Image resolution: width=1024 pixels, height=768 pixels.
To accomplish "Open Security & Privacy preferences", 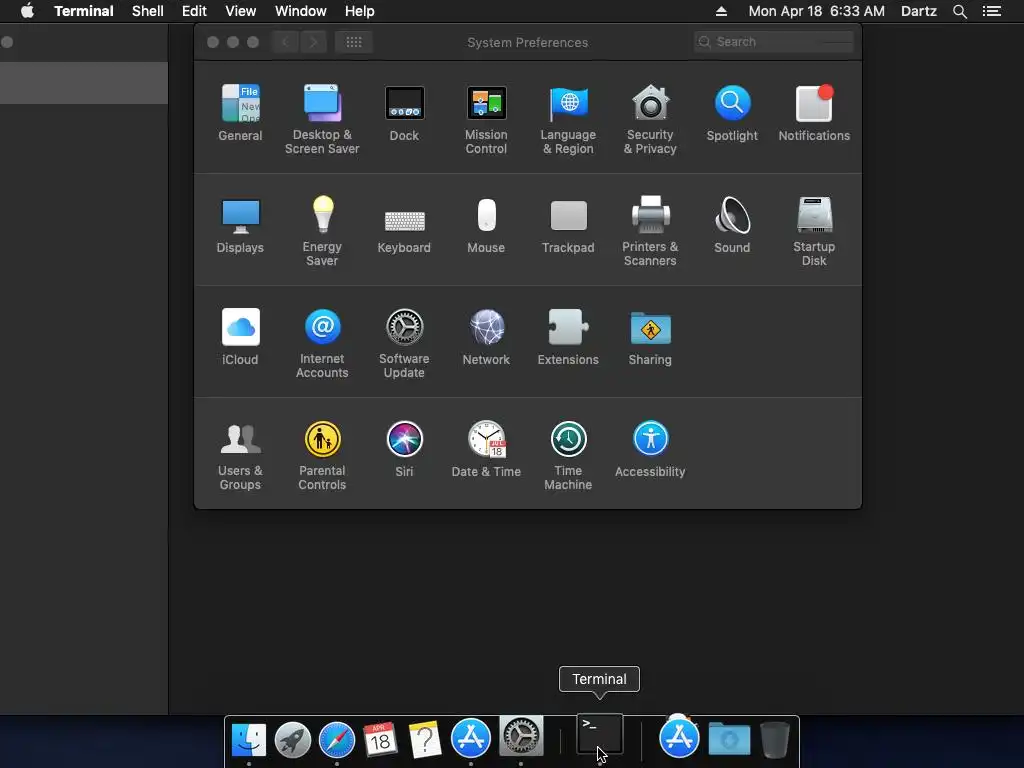I will coord(650,119).
